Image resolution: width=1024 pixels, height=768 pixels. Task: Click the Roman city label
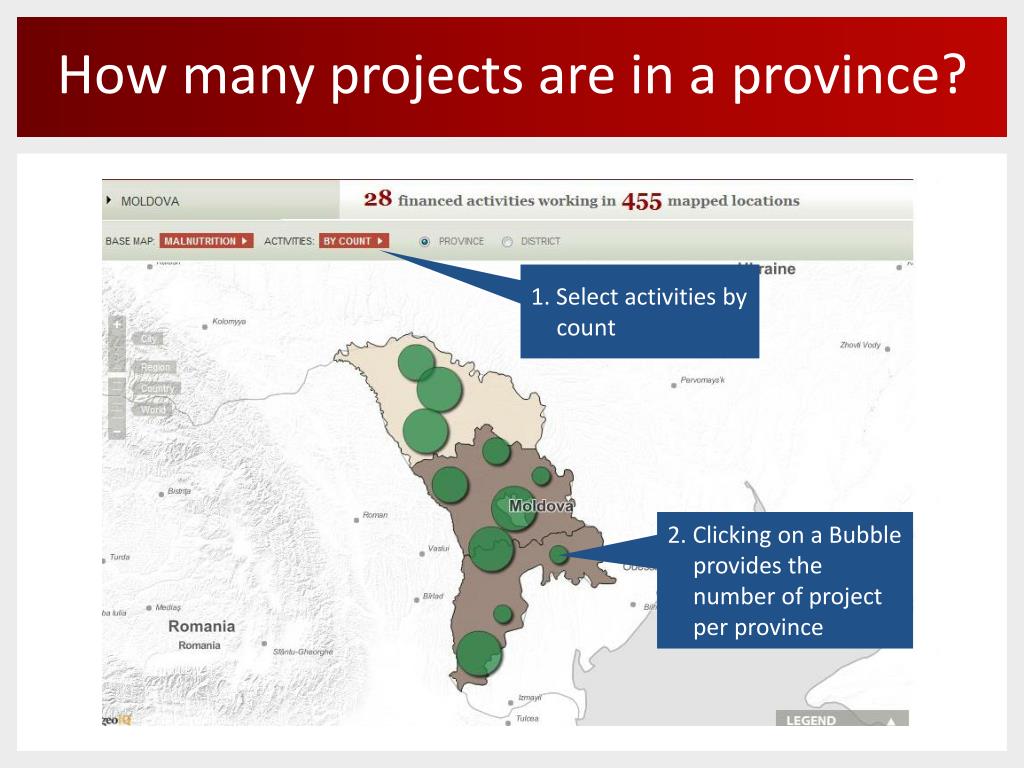point(375,515)
